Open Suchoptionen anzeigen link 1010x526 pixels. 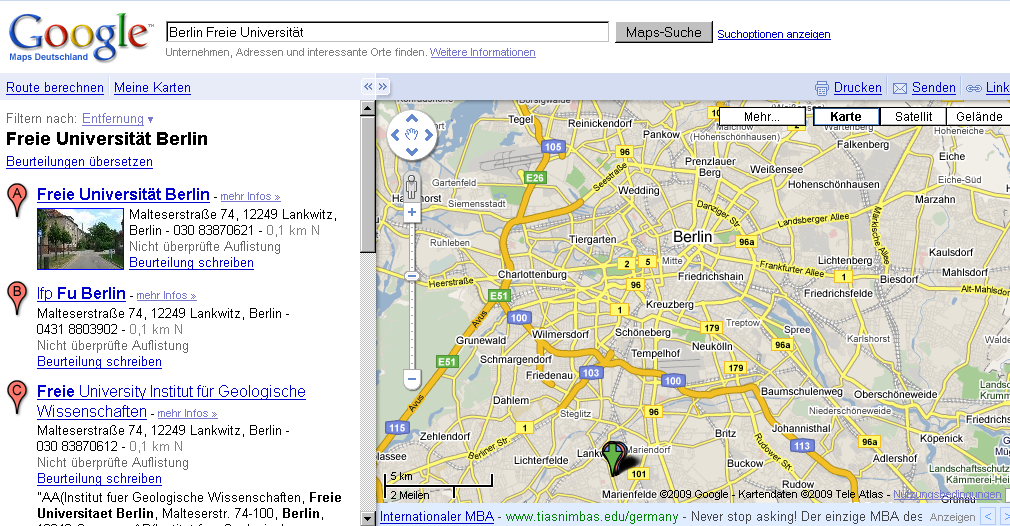tap(774, 34)
